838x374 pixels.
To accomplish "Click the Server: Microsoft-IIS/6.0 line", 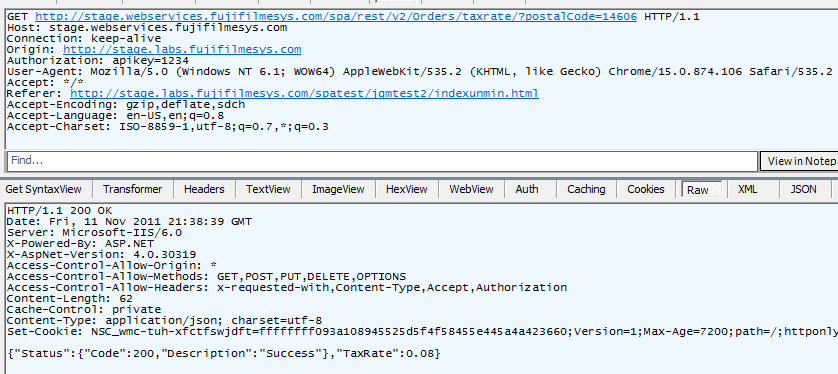I will [95, 232].
